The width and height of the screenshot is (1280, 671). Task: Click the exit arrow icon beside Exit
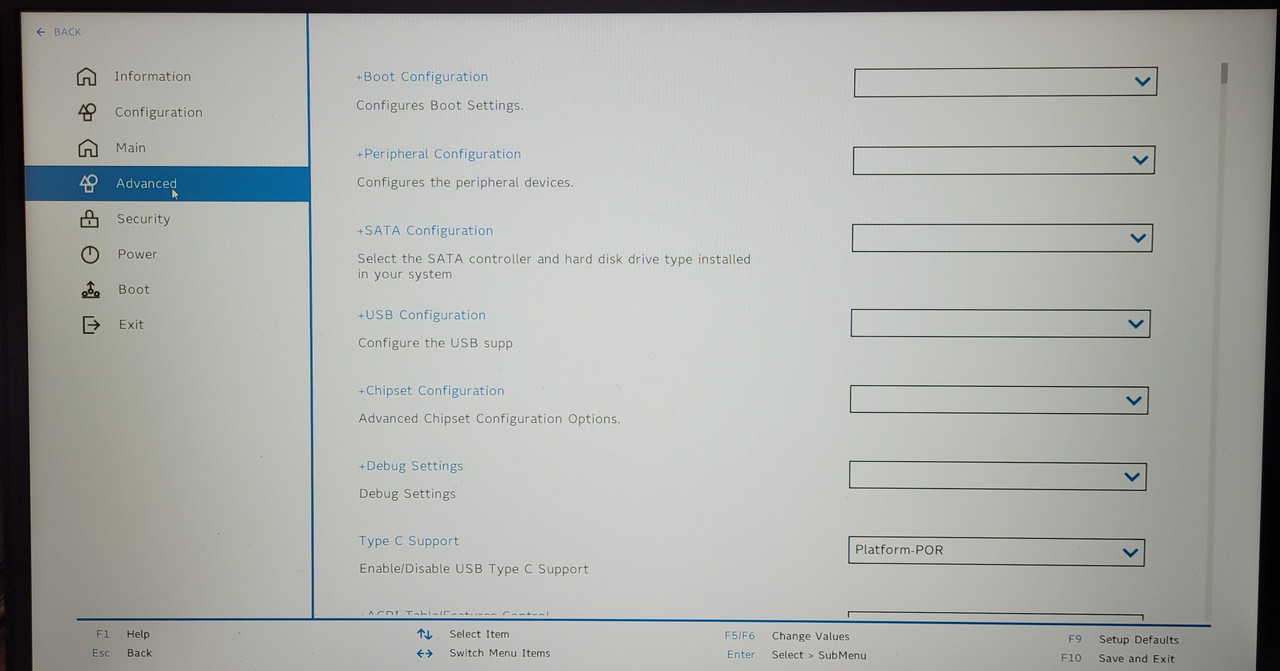click(x=91, y=324)
